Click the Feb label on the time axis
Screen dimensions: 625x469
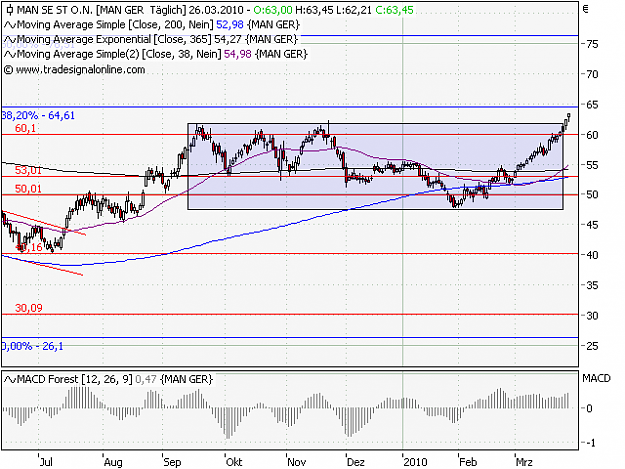point(468,462)
